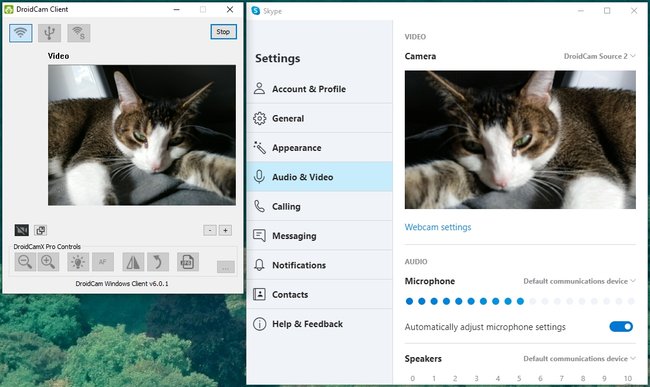Screen dimensions: 650x387
Task: Select Audio & Video settings
Action: tap(320, 177)
